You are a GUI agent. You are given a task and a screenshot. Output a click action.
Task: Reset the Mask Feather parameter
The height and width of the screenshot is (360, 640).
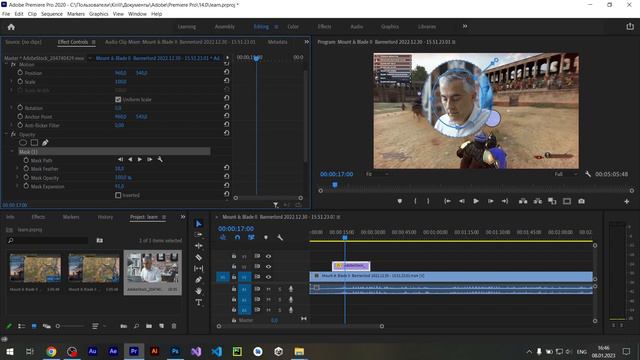click(x=227, y=168)
